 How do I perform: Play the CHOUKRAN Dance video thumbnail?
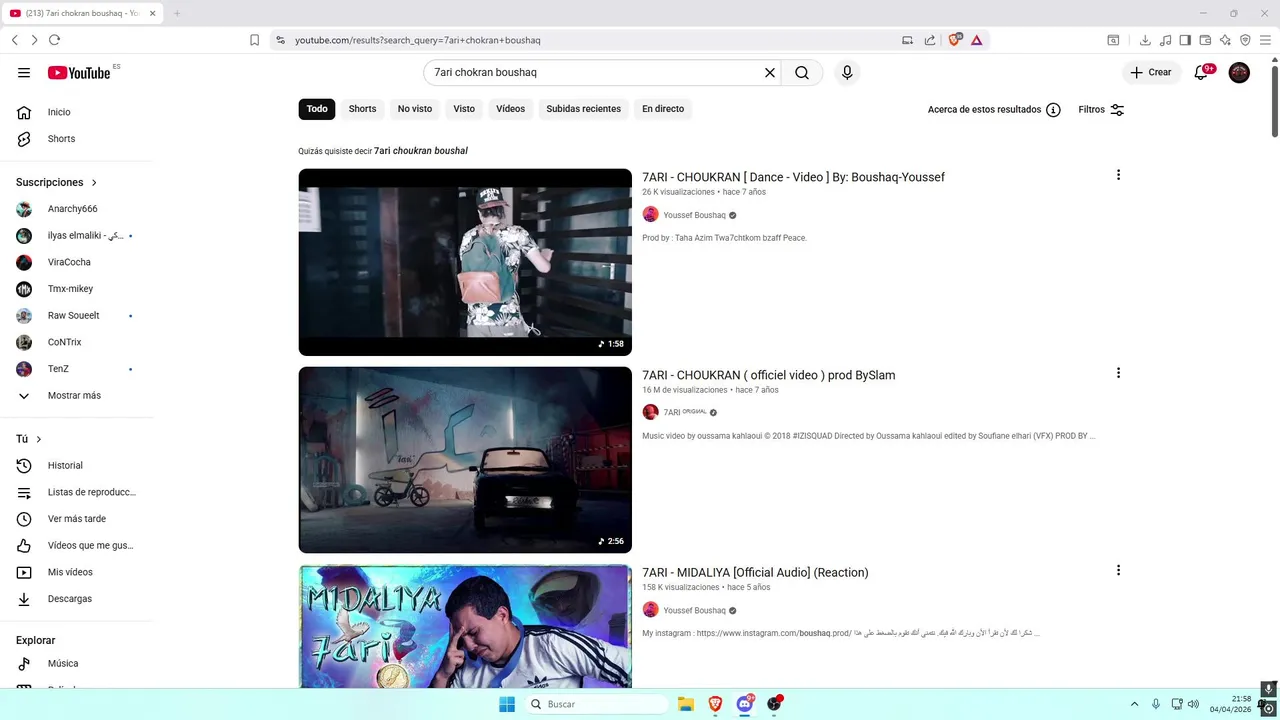pos(465,262)
